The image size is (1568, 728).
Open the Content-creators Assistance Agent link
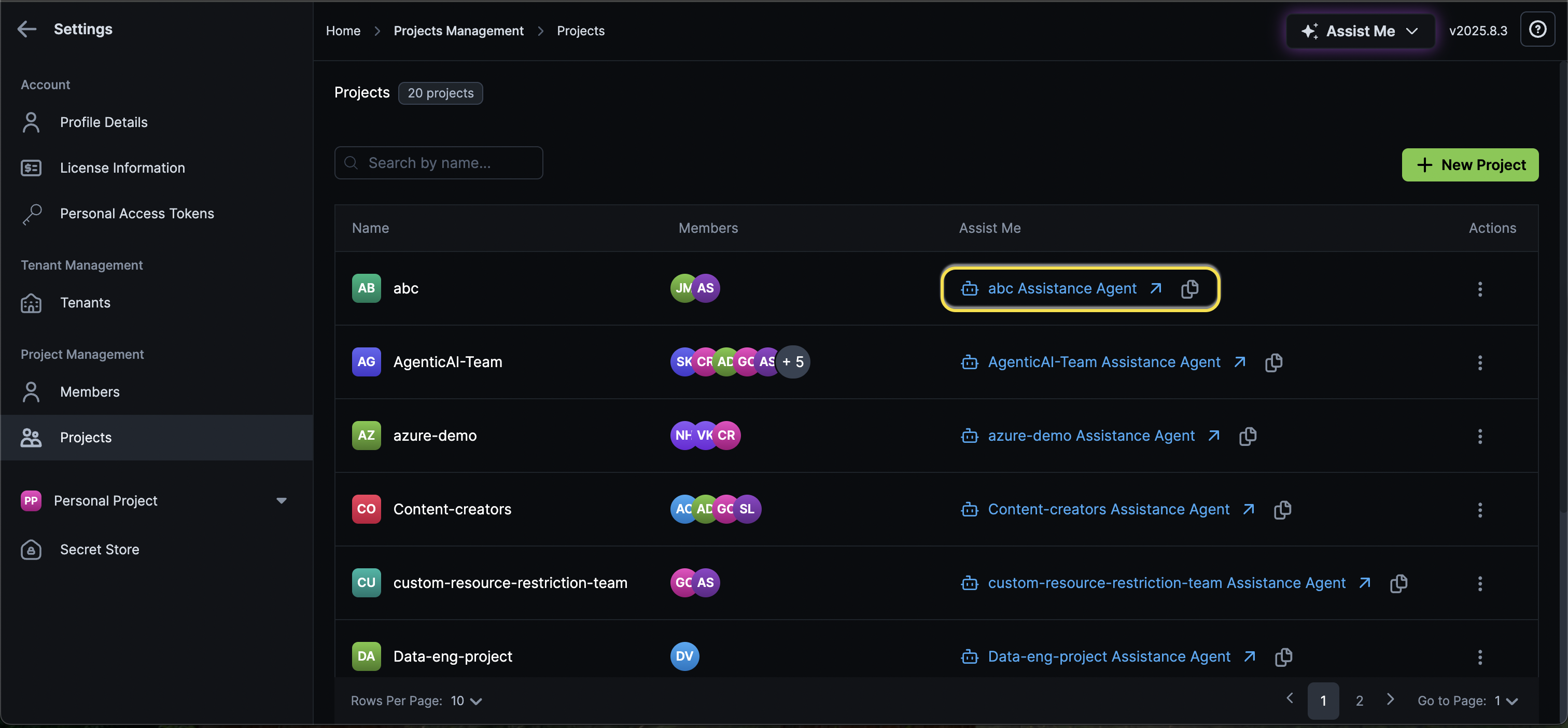tap(1108, 510)
